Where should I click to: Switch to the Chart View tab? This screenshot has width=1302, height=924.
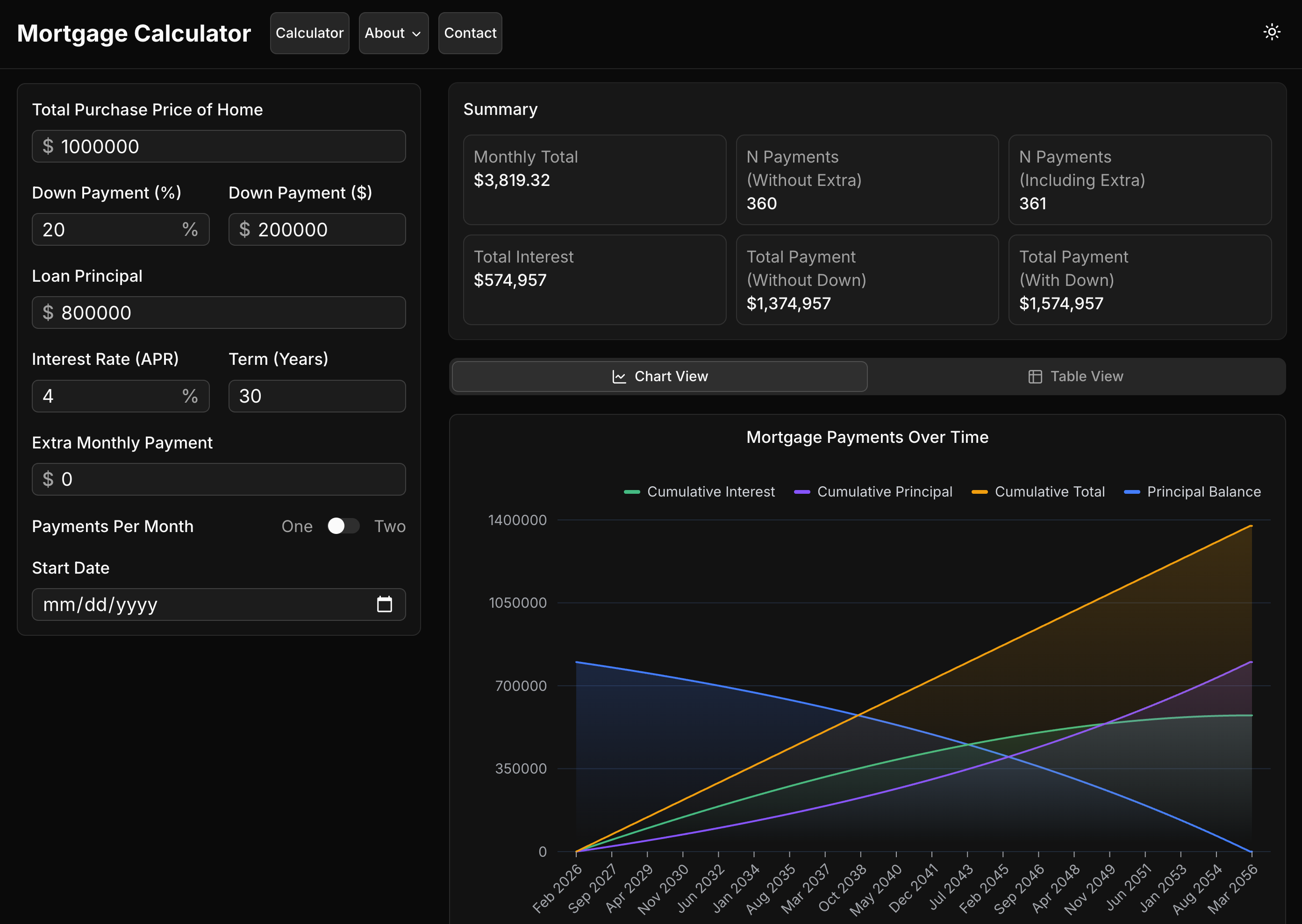[x=659, y=377]
